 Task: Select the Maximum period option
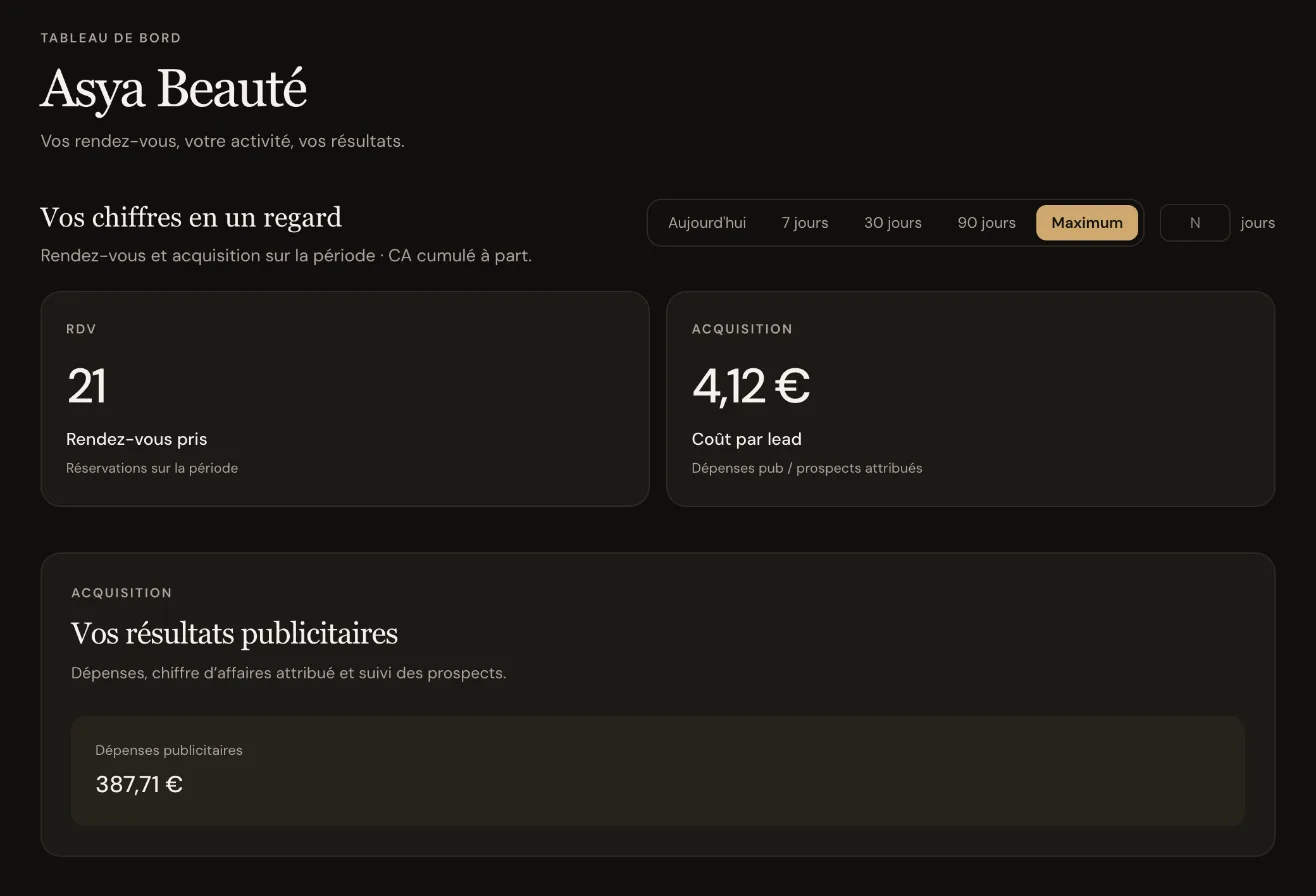coord(1087,223)
